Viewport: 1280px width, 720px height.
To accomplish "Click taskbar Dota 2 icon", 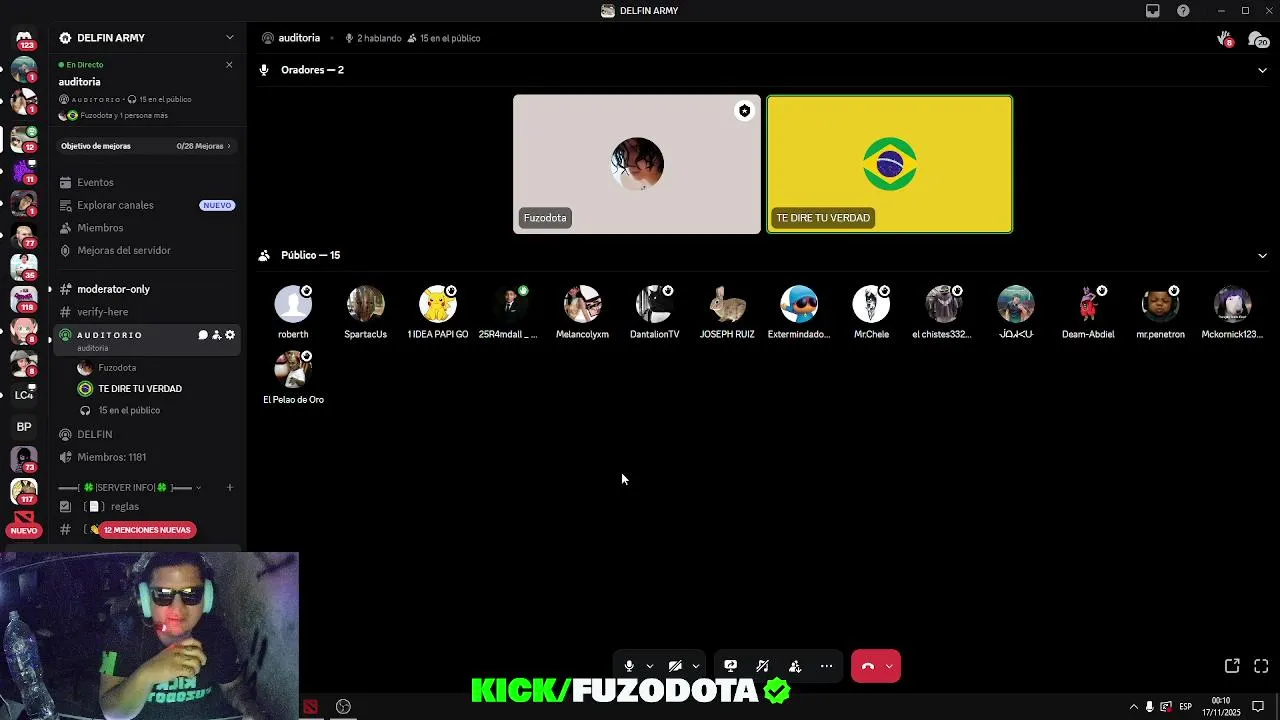I will tap(310, 707).
